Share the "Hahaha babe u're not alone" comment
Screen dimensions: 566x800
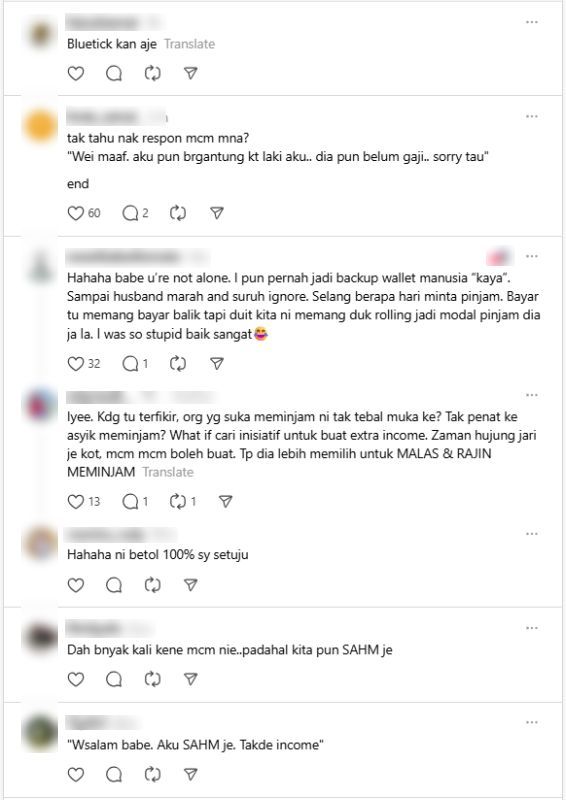point(217,363)
